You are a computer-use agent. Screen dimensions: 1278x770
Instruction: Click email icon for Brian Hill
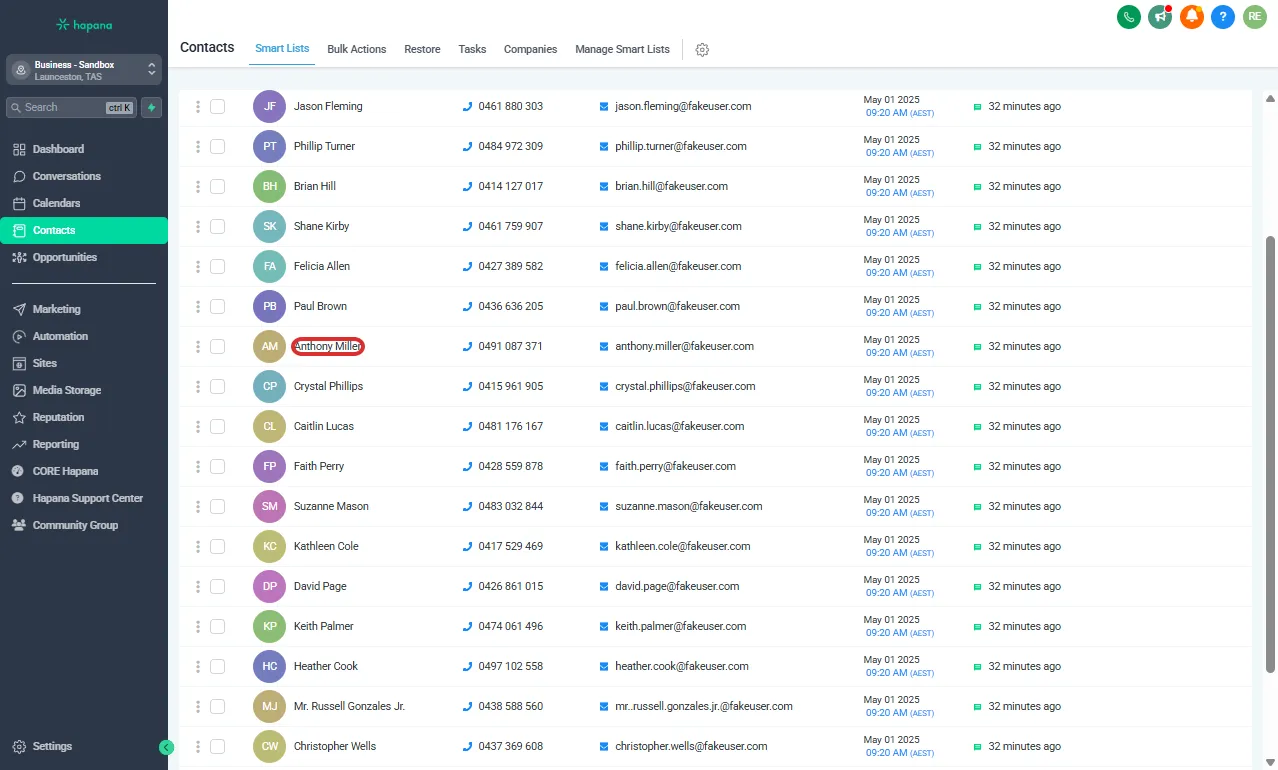pos(604,186)
